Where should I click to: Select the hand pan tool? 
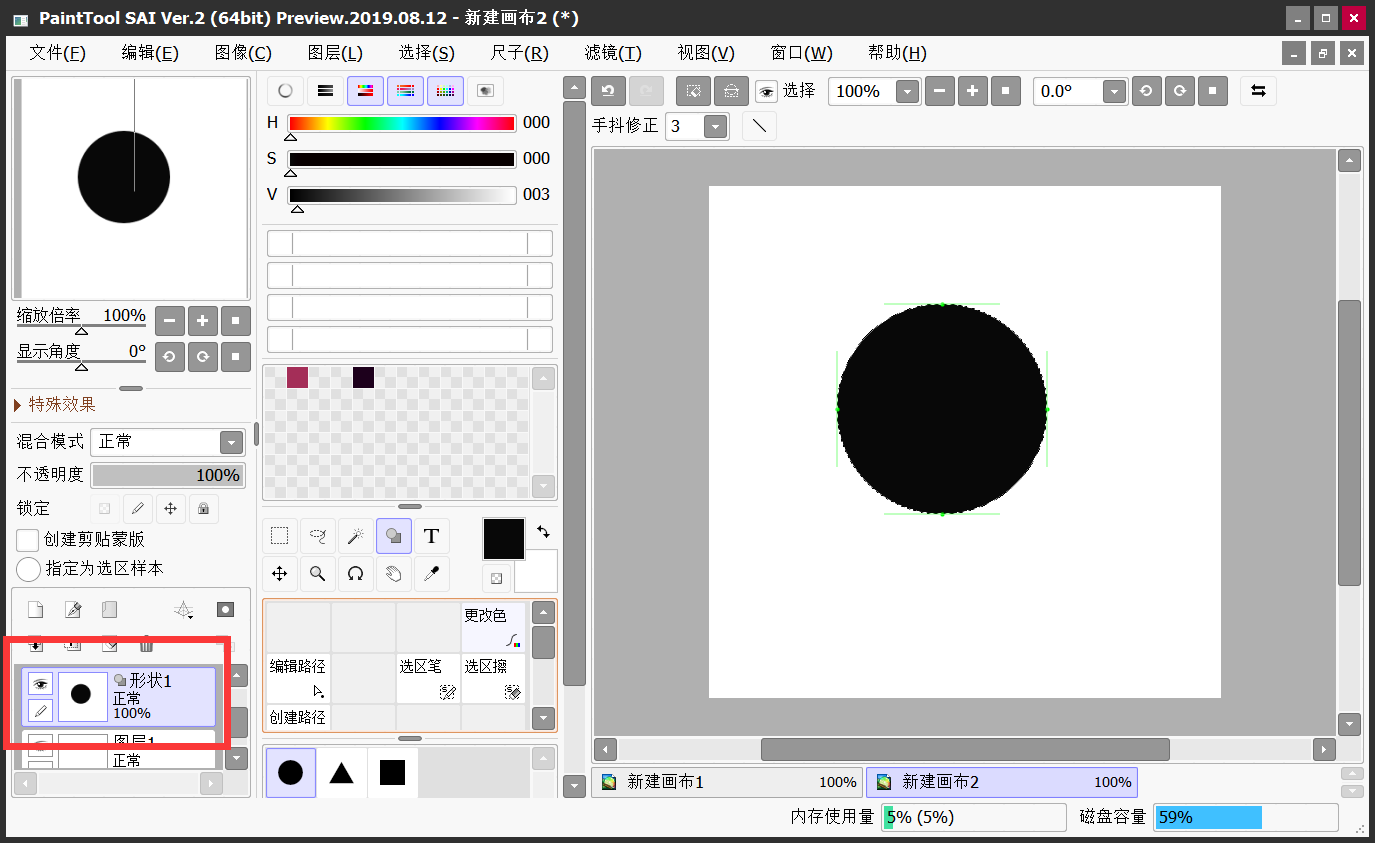pos(394,574)
